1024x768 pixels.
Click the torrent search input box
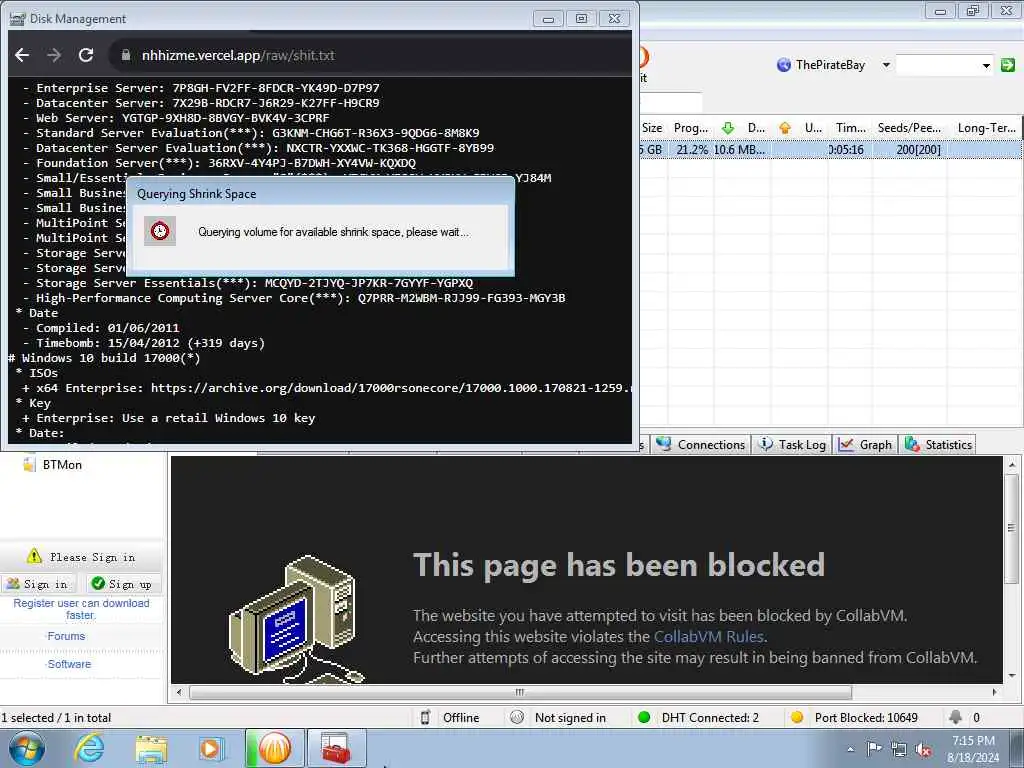[937, 65]
